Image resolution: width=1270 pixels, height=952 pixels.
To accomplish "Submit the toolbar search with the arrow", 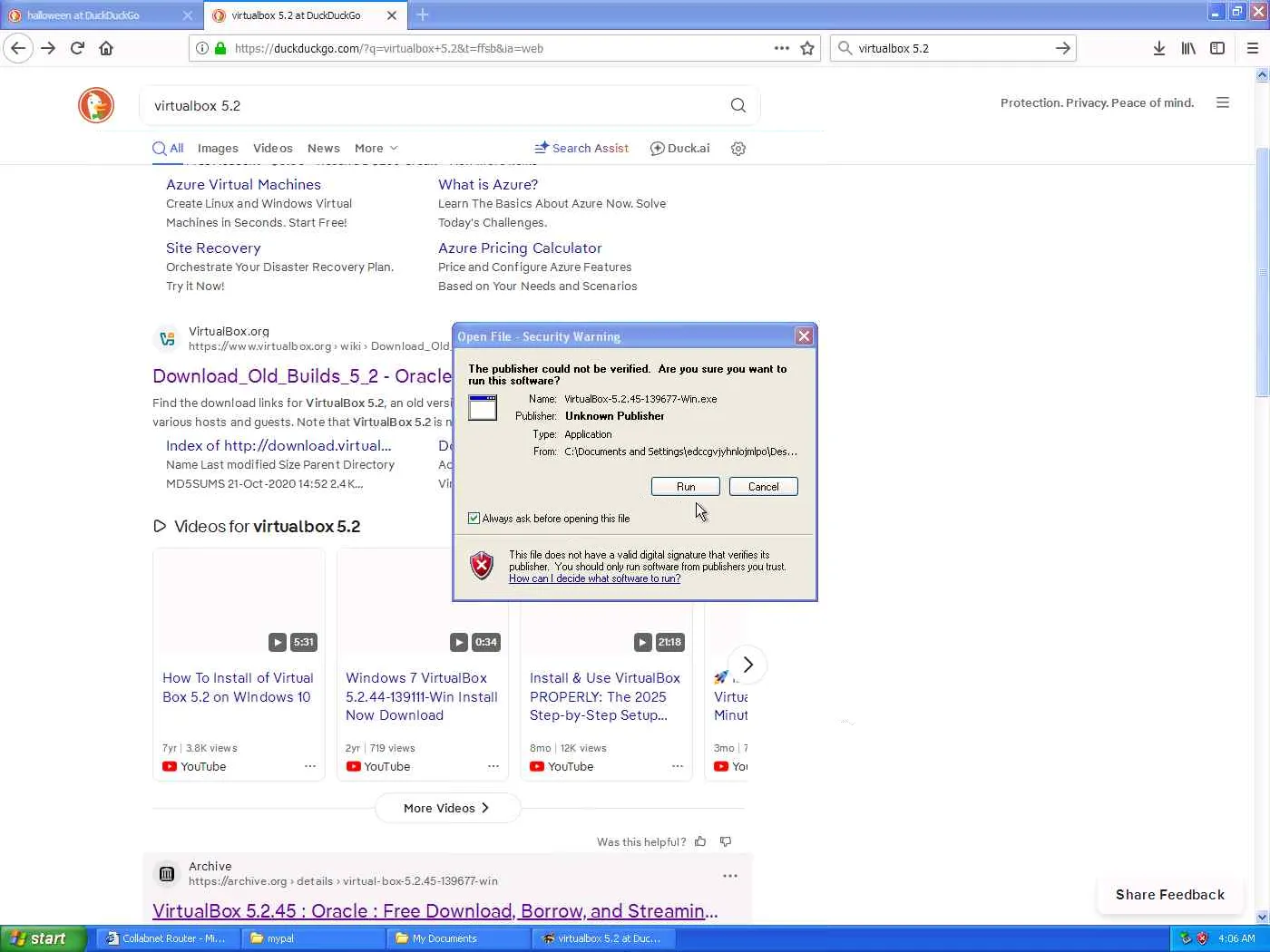I will [1063, 48].
